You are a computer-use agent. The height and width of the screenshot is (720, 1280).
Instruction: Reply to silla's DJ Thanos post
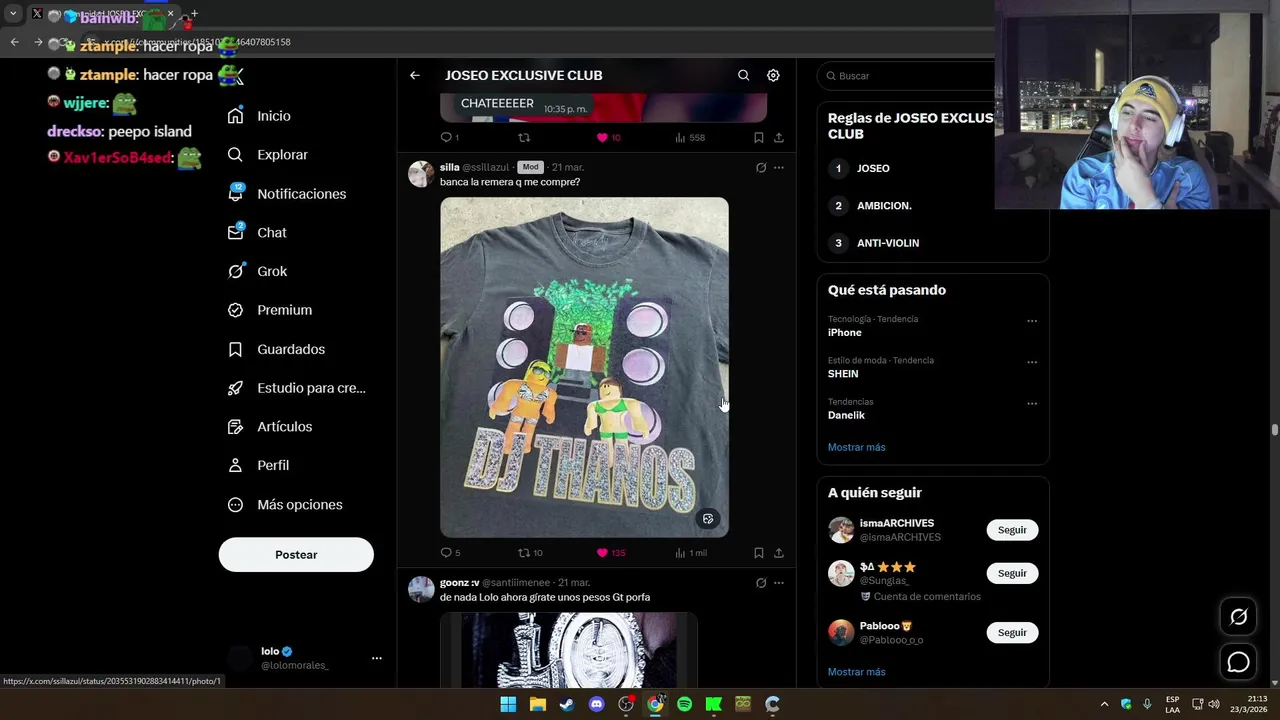[450, 553]
